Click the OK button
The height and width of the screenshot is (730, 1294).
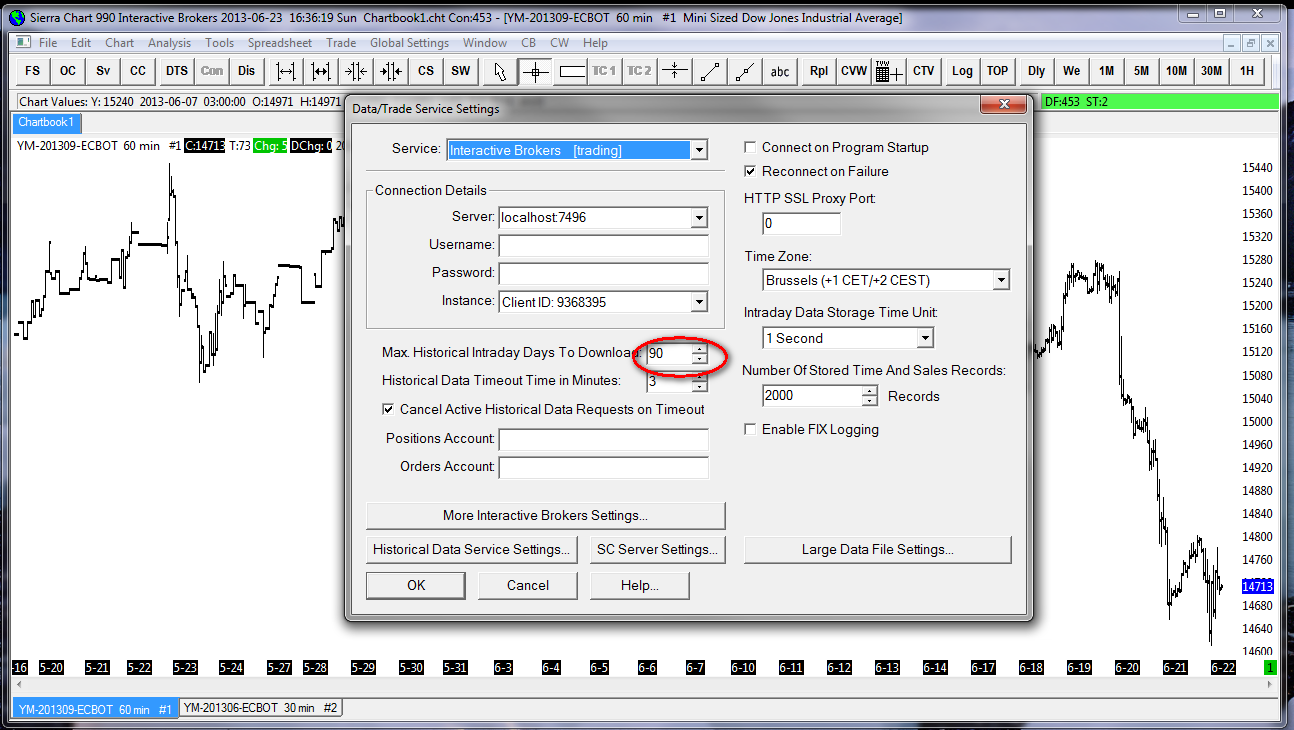(416, 585)
